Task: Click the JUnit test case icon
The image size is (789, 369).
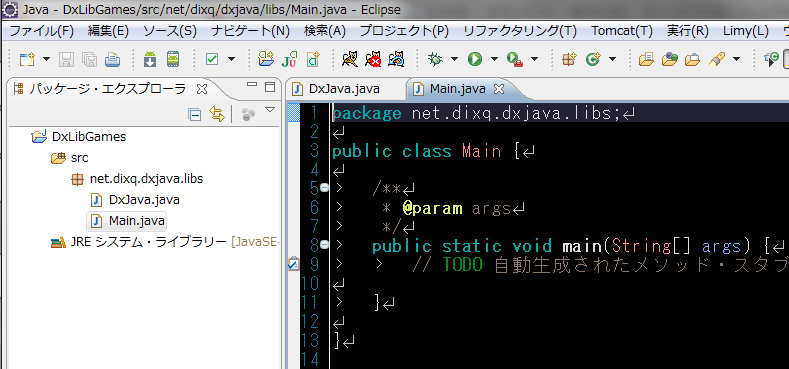Action: tap(289, 59)
